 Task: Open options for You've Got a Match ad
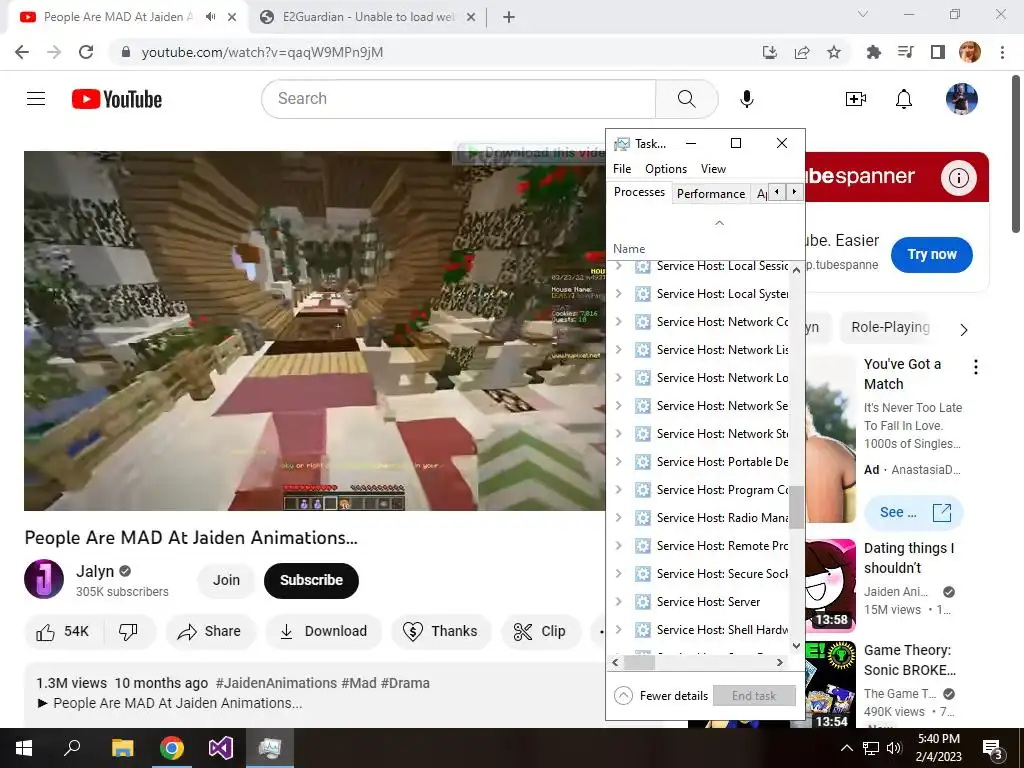[x=976, y=367]
